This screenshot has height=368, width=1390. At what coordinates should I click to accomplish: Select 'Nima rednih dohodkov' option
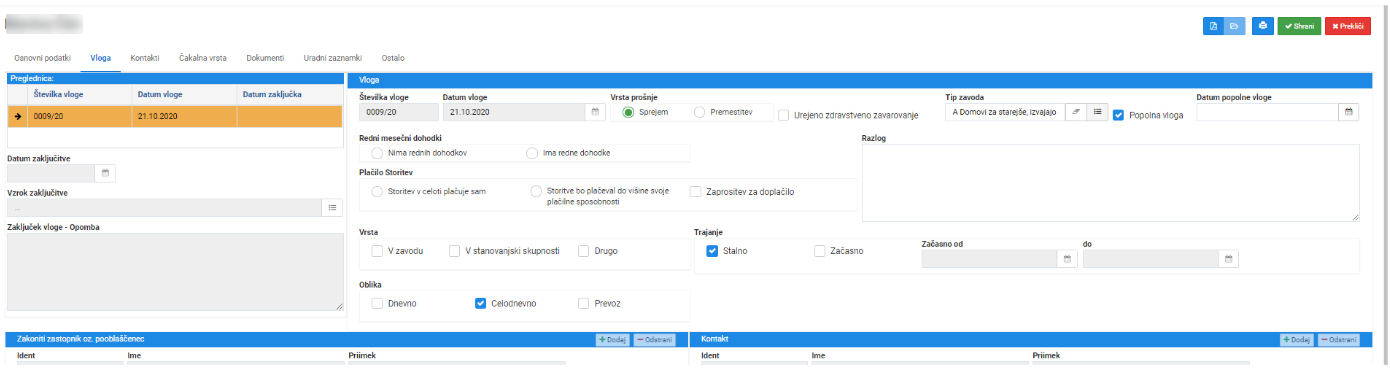[x=377, y=153]
